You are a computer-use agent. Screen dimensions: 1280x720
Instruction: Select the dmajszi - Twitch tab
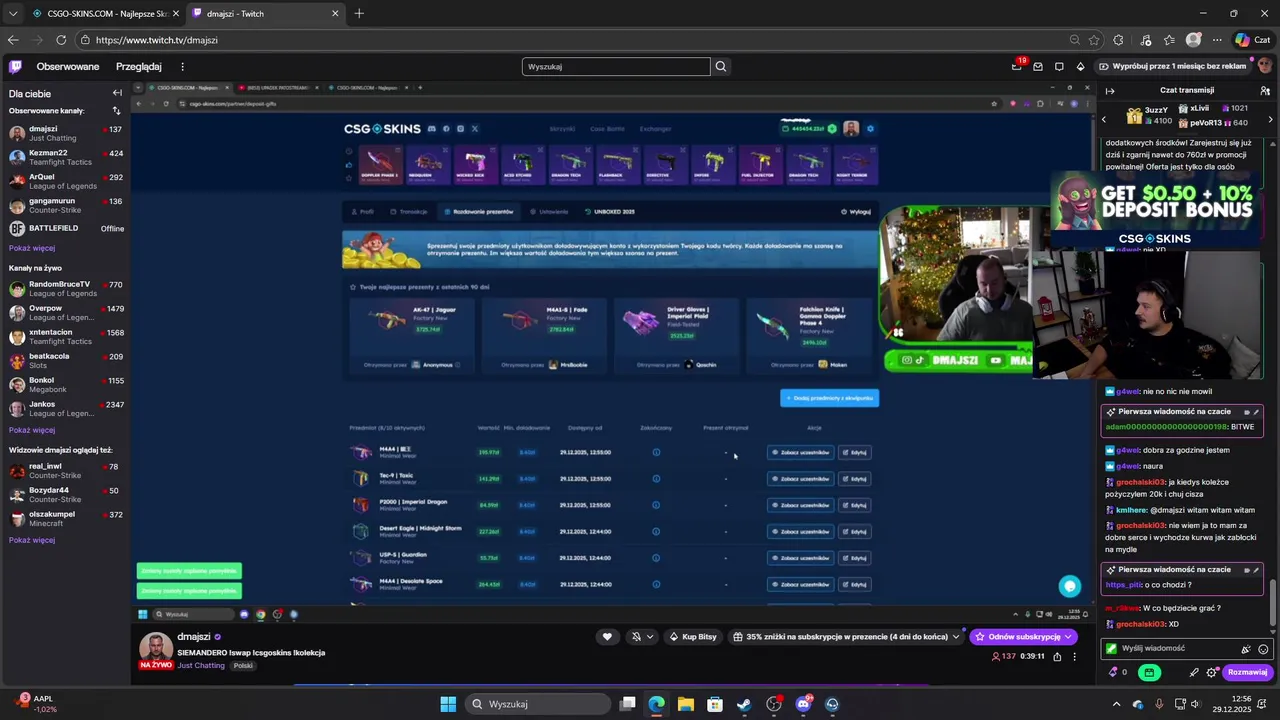click(265, 13)
